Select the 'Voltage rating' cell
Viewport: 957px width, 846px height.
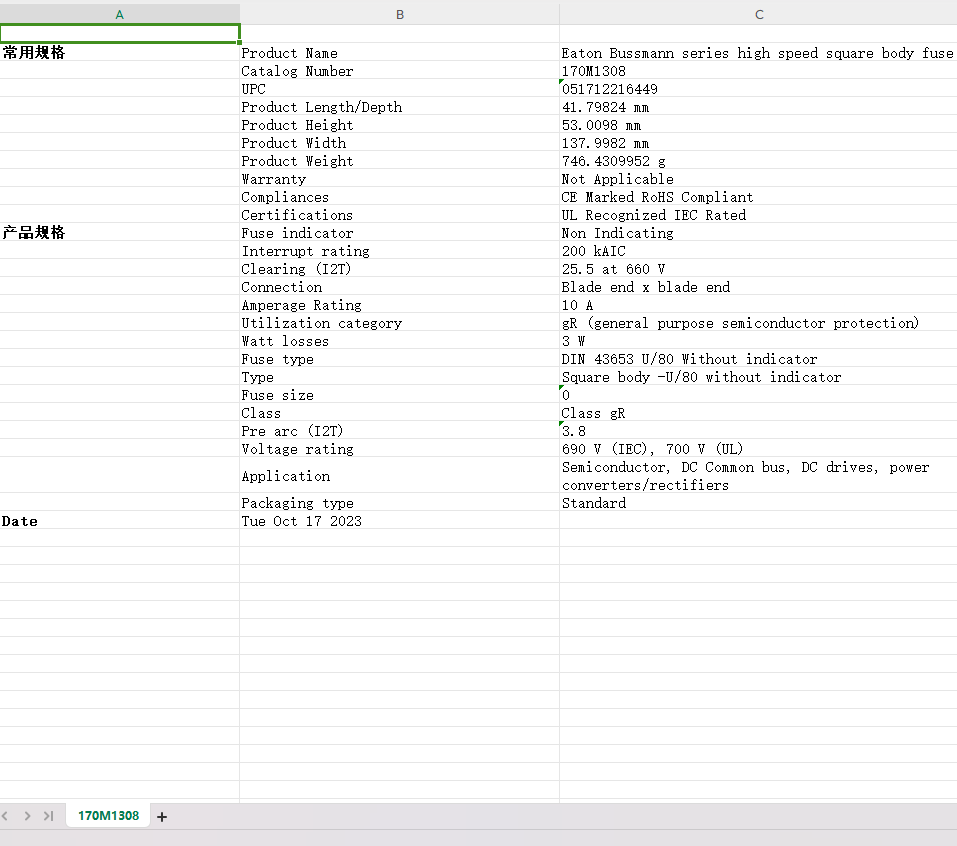tap(400, 449)
